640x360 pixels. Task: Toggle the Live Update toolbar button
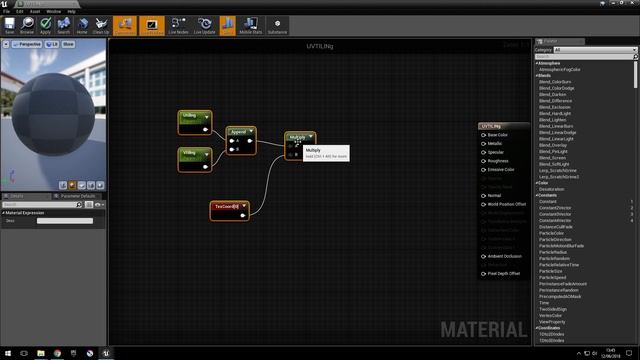(204, 26)
